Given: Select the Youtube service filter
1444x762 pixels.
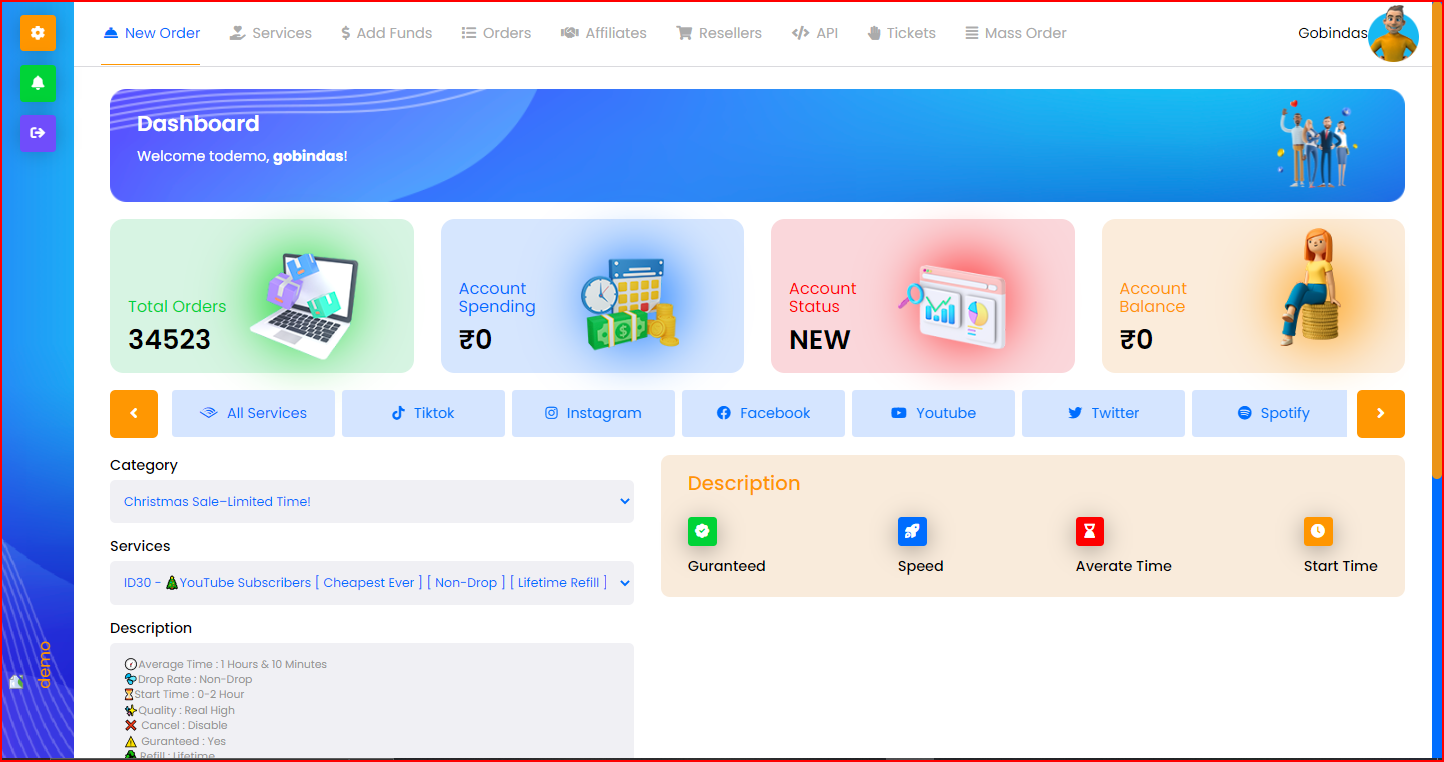Looking at the screenshot, I should pyautogui.click(x=933, y=414).
